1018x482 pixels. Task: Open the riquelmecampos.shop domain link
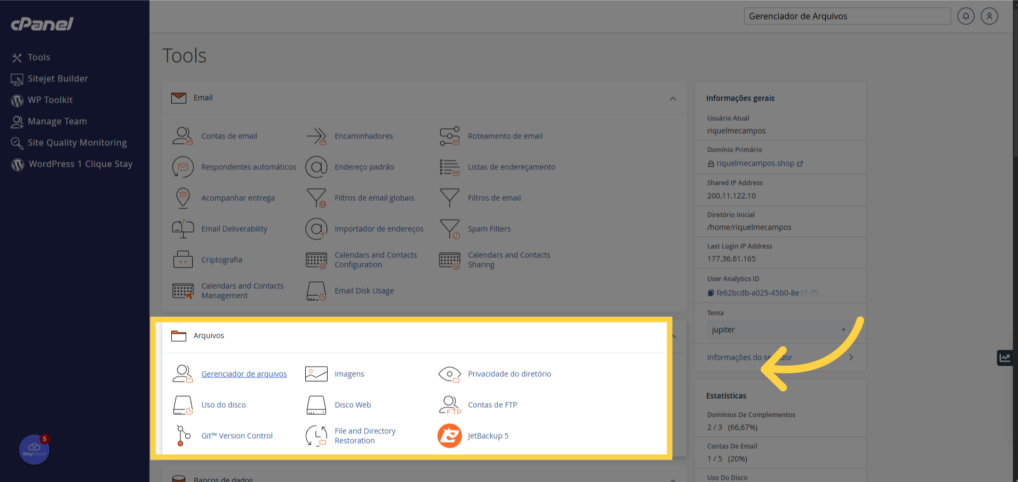click(756, 164)
